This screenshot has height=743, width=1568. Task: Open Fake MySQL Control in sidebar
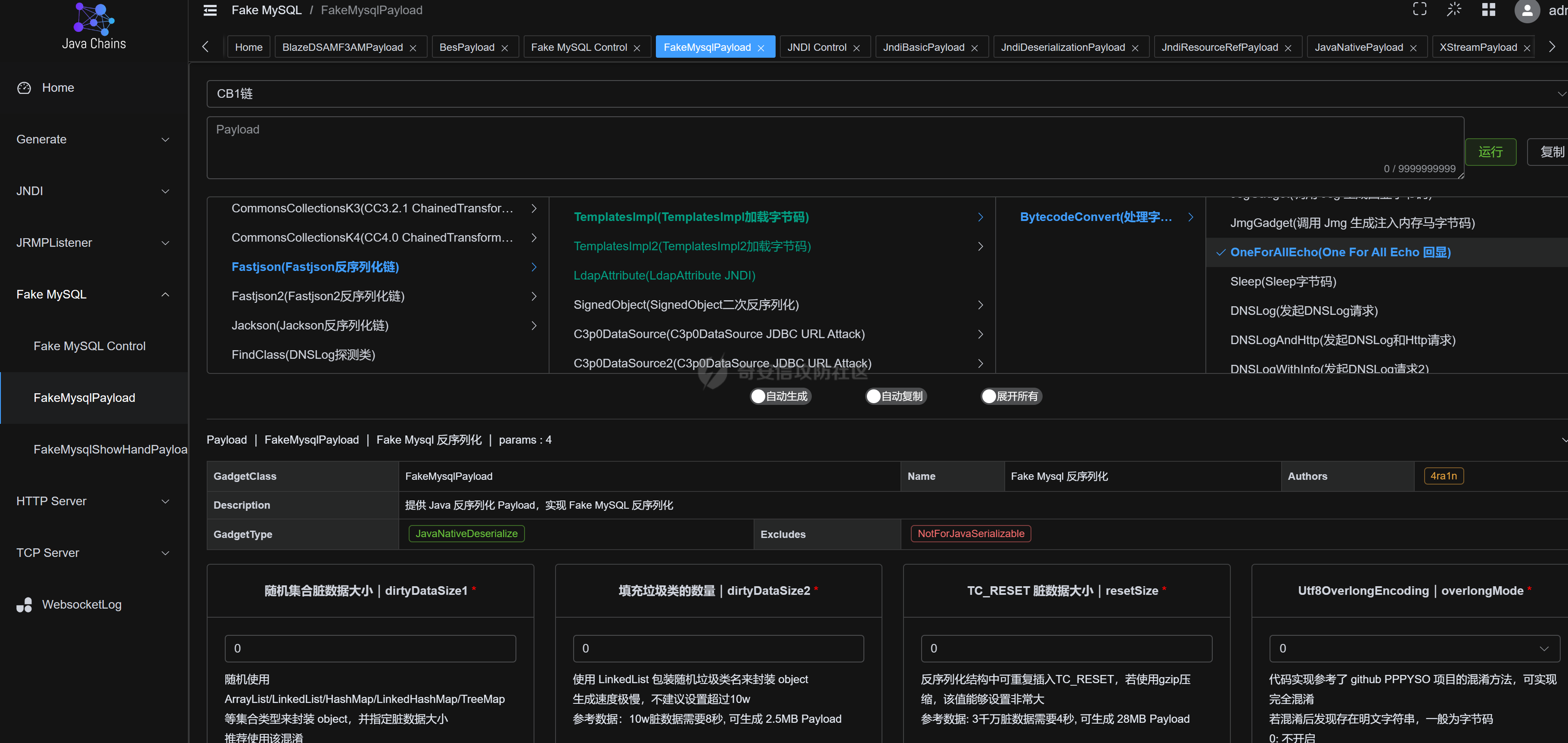click(90, 346)
